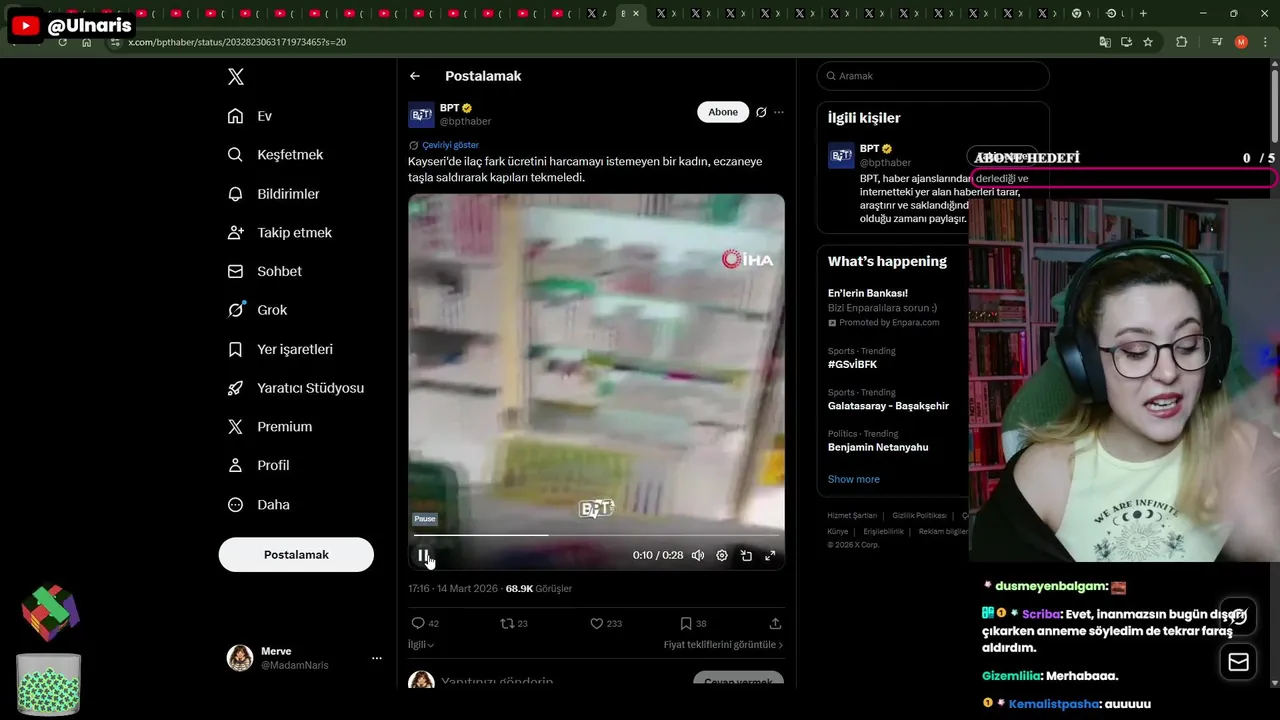Click the 17:16 · 14 Mart 2026 timestamp
Screen dimensions: 1280x720
pyautogui.click(x=454, y=589)
